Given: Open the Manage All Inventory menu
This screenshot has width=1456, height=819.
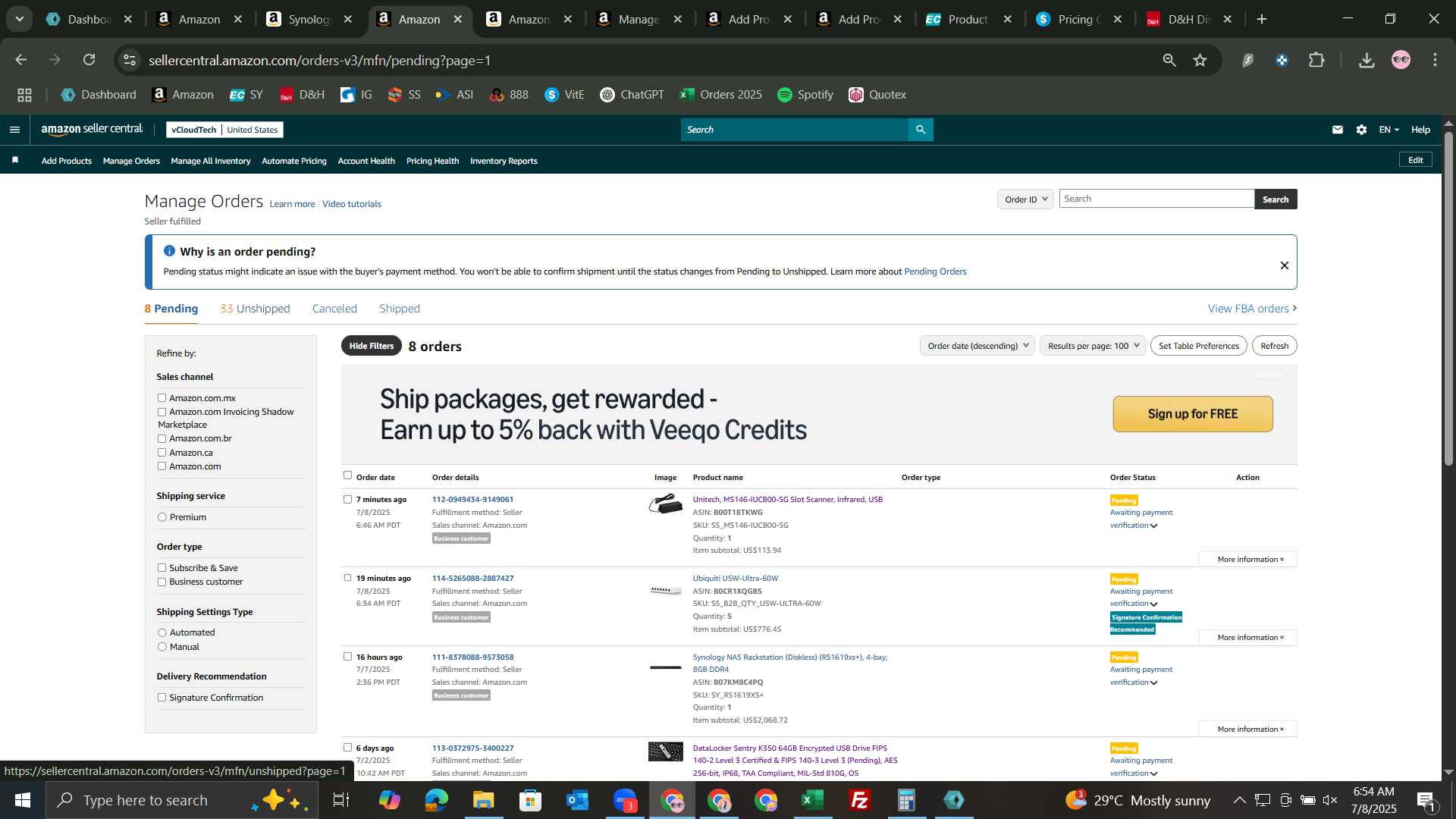Looking at the screenshot, I should (x=211, y=161).
